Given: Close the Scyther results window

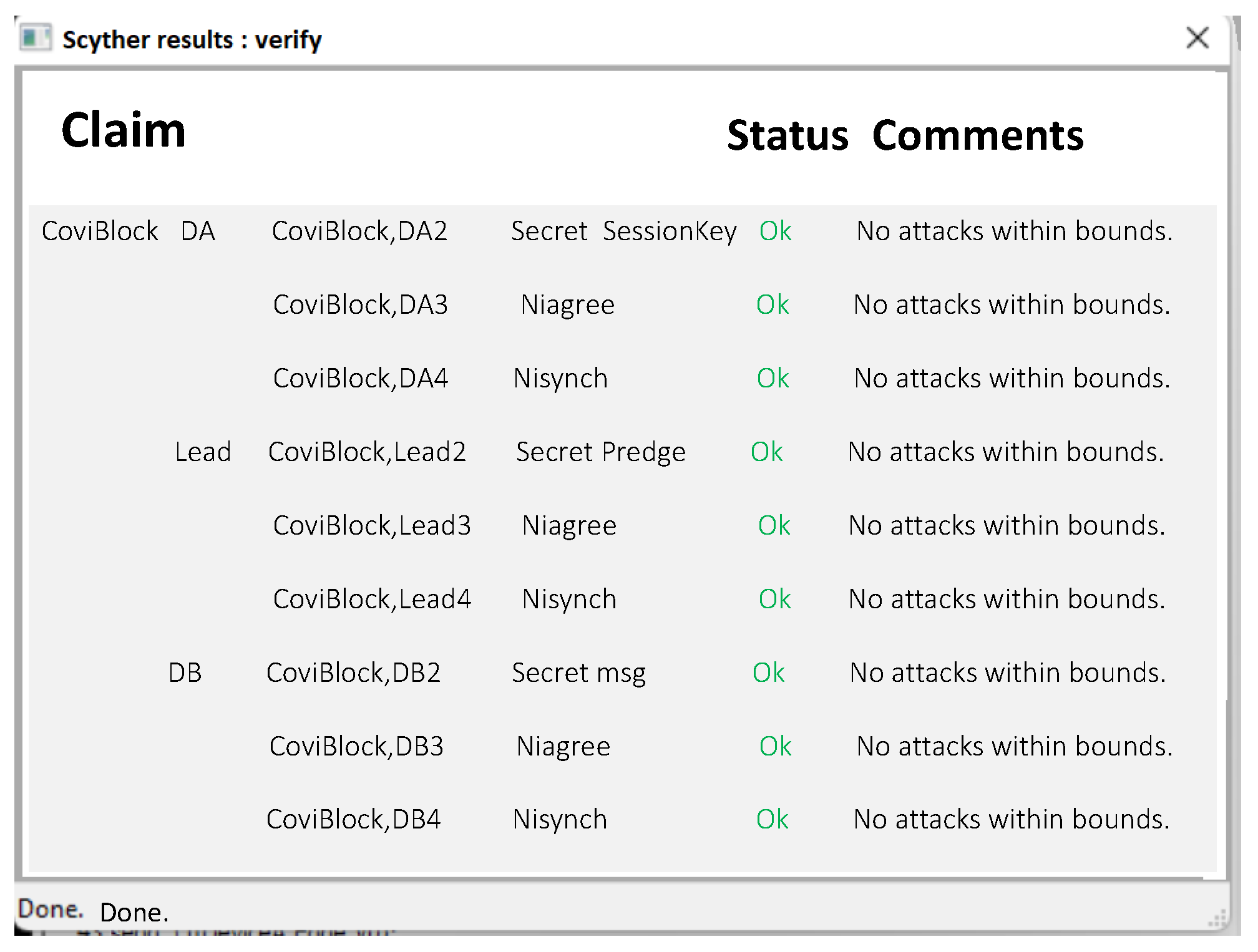Looking at the screenshot, I should pos(1197,38).
